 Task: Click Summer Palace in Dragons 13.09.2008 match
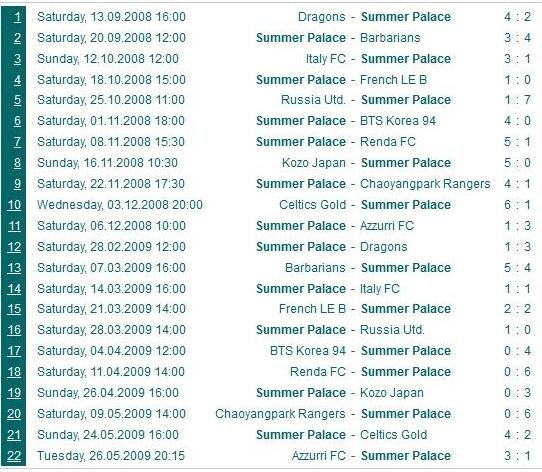(406, 17)
